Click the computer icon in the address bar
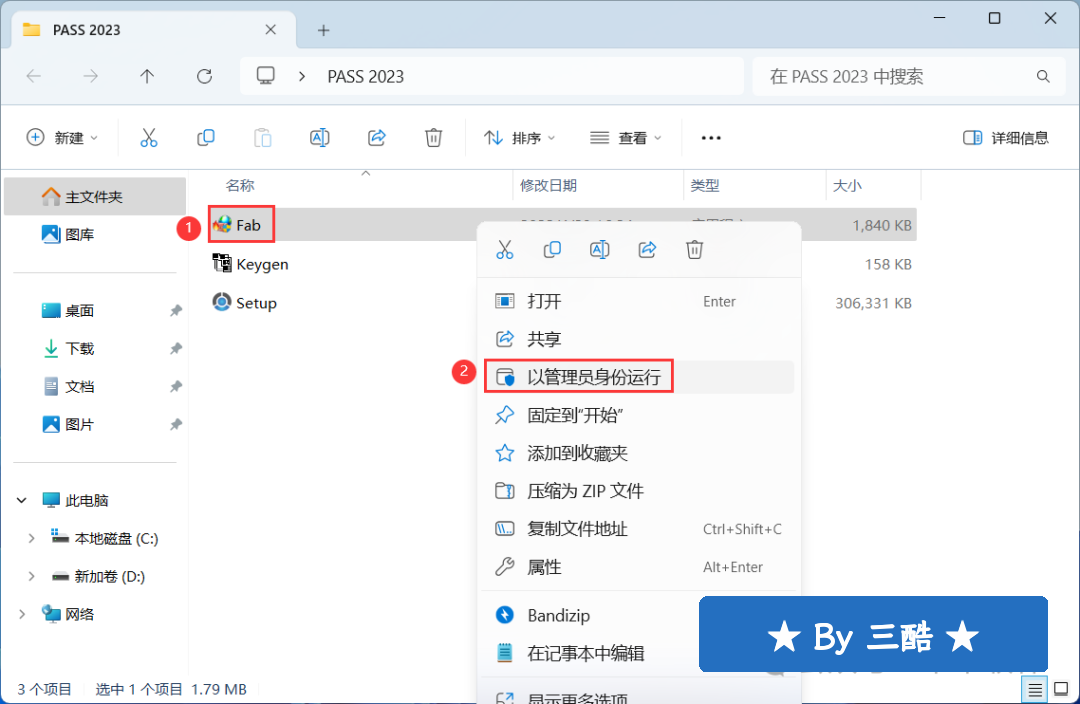 (266, 76)
